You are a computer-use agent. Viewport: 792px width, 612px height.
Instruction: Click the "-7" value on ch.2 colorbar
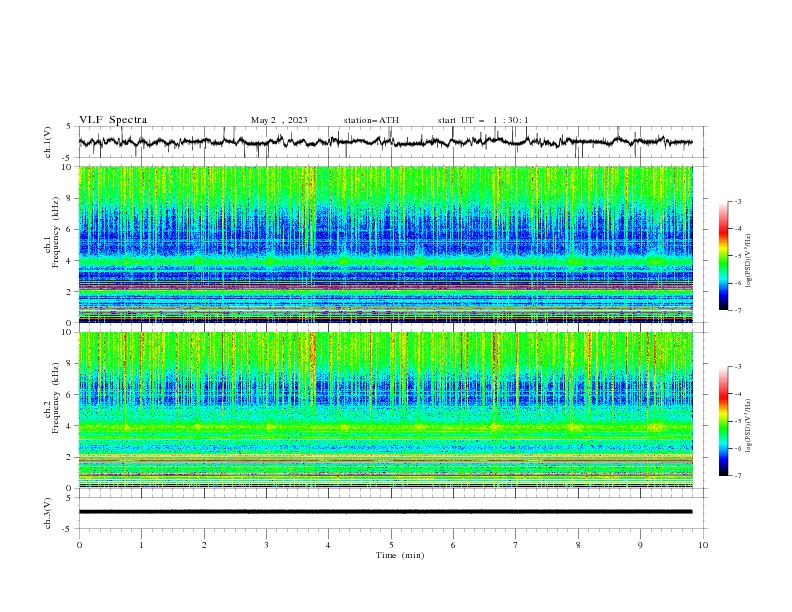tap(737, 476)
